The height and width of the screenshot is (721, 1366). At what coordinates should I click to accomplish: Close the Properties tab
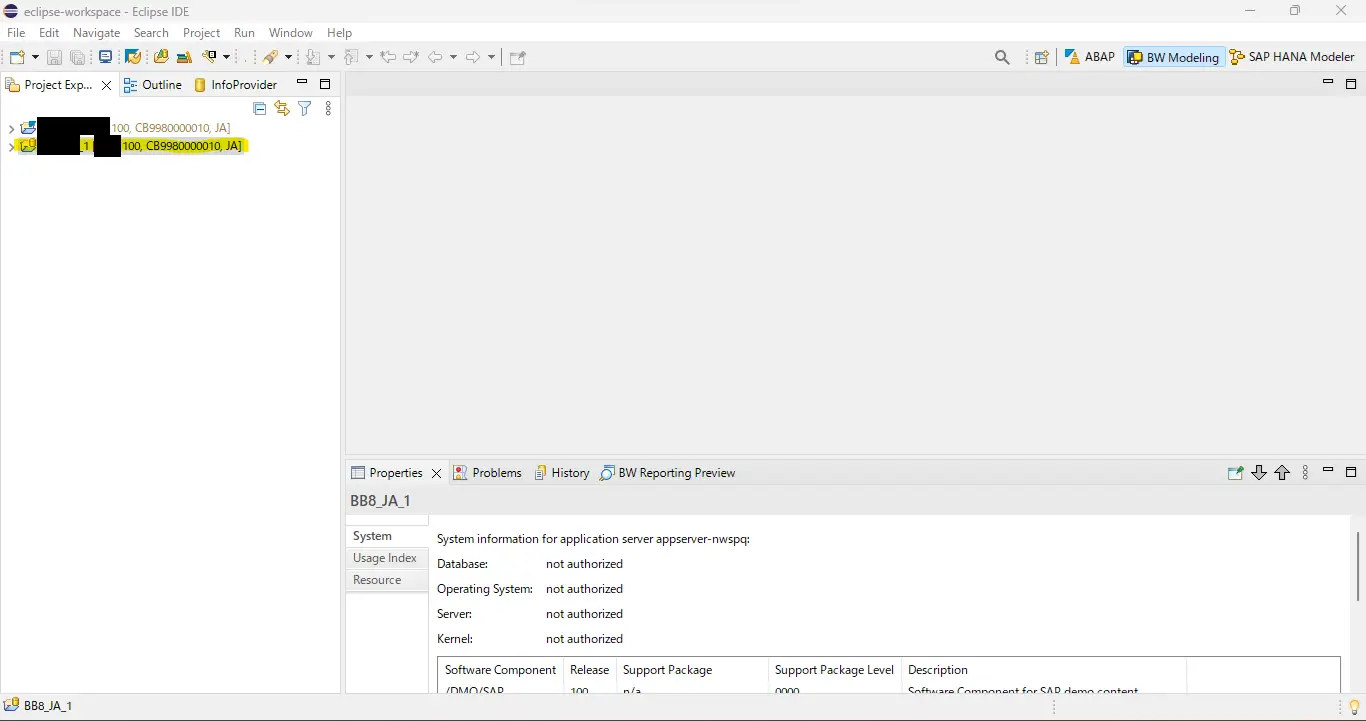(436, 473)
